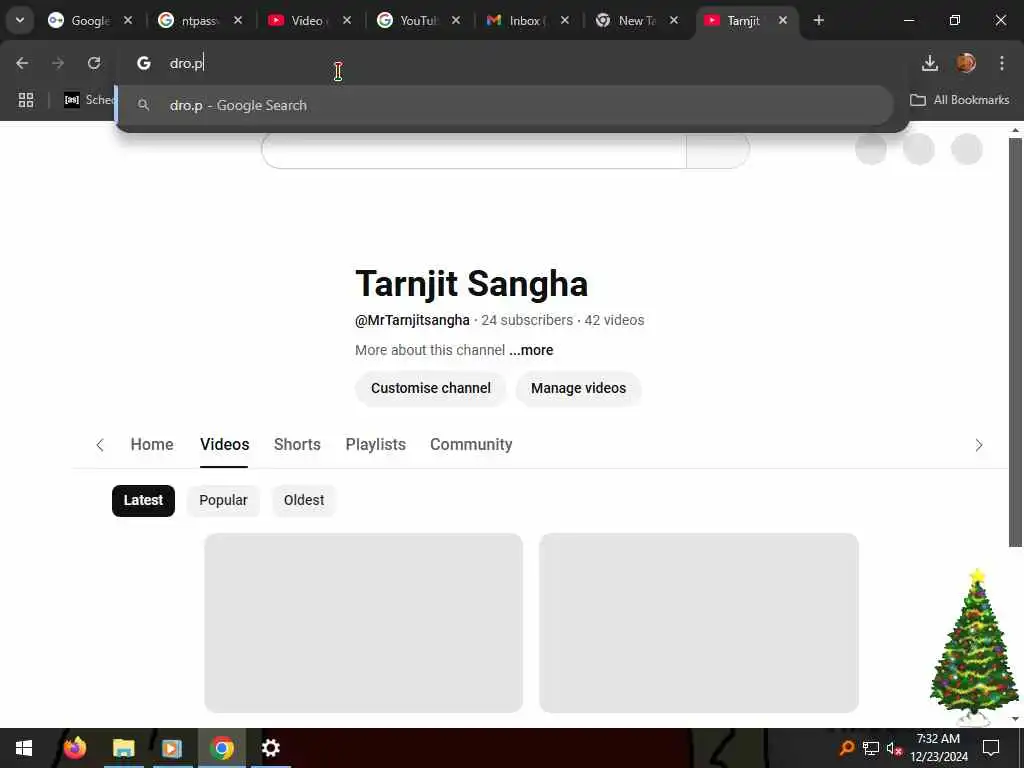This screenshot has height=768, width=1024.
Task: Click the Tarnjit Sangha channel title
Action: (x=472, y=284)
